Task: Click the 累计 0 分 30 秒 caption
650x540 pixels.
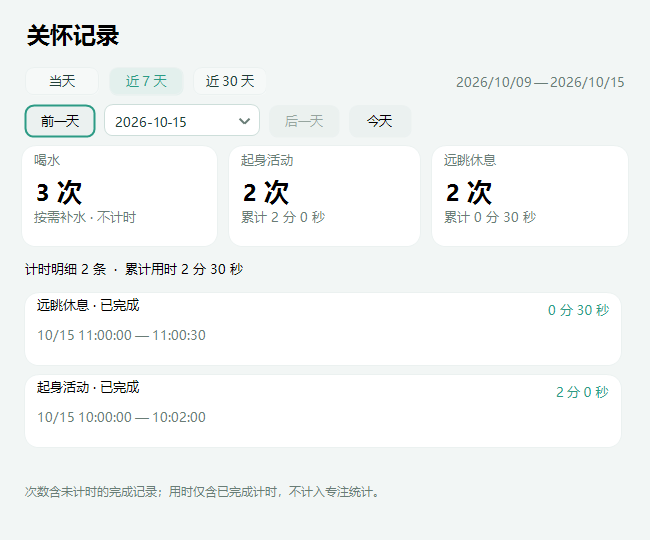Action: (490, 217)
